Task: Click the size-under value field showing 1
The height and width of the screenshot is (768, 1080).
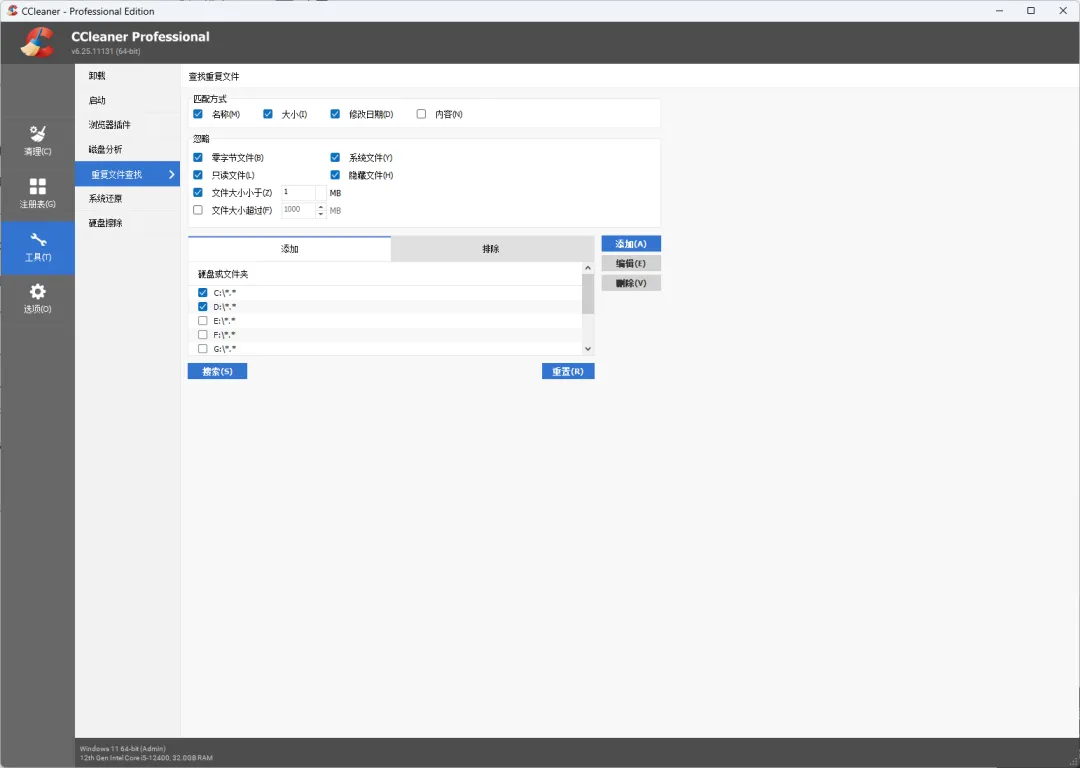Action: [x=298, y=192]
